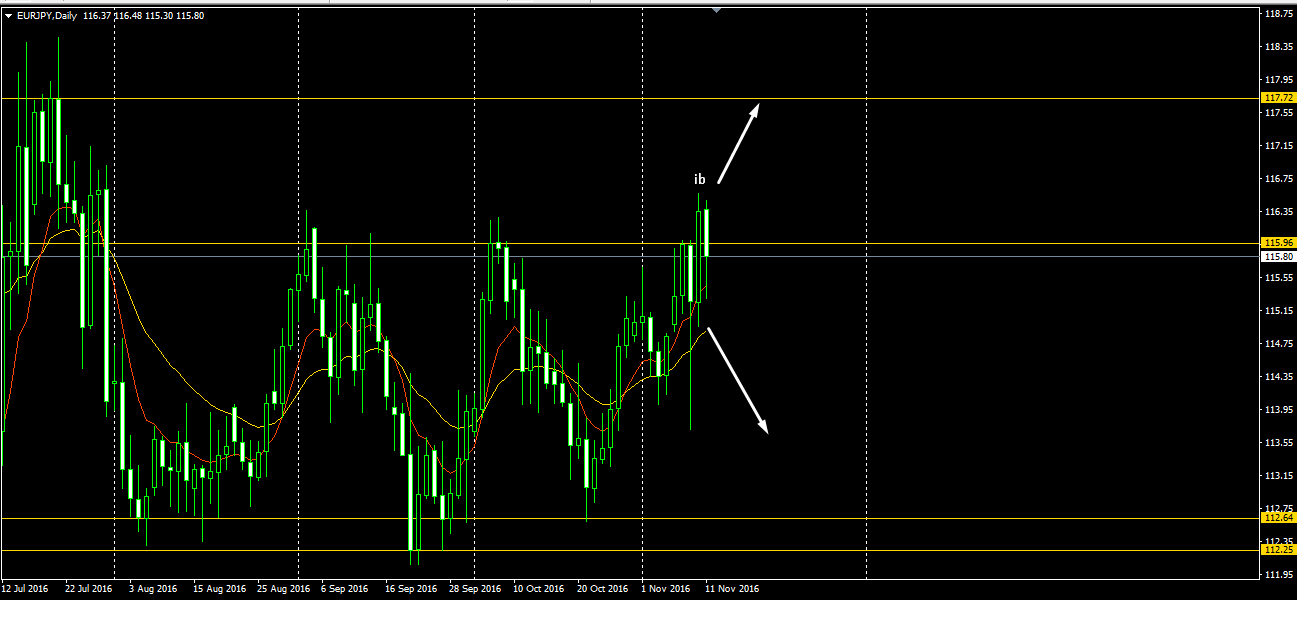Click the 117.15 value on price scale
The height and width of the screenshot is (626, 1299).
coord(1279,146)
